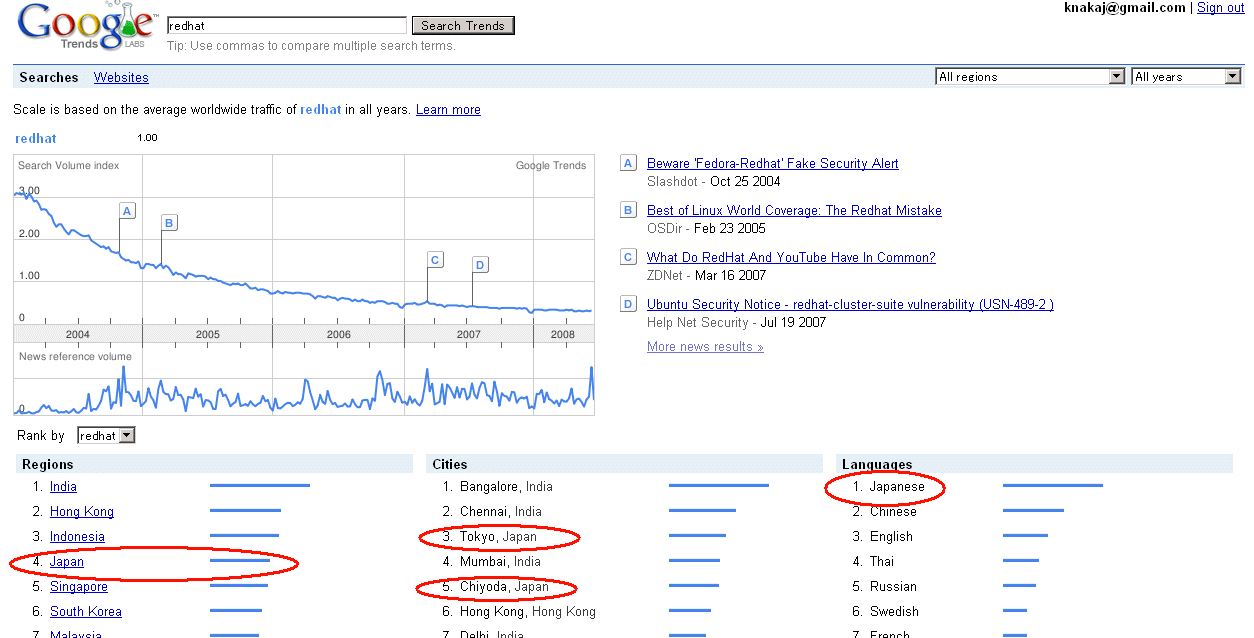1254x638 pixels.
Task: Click the A icon beside Fedora-Redhat headline
Action: point(628,163)
